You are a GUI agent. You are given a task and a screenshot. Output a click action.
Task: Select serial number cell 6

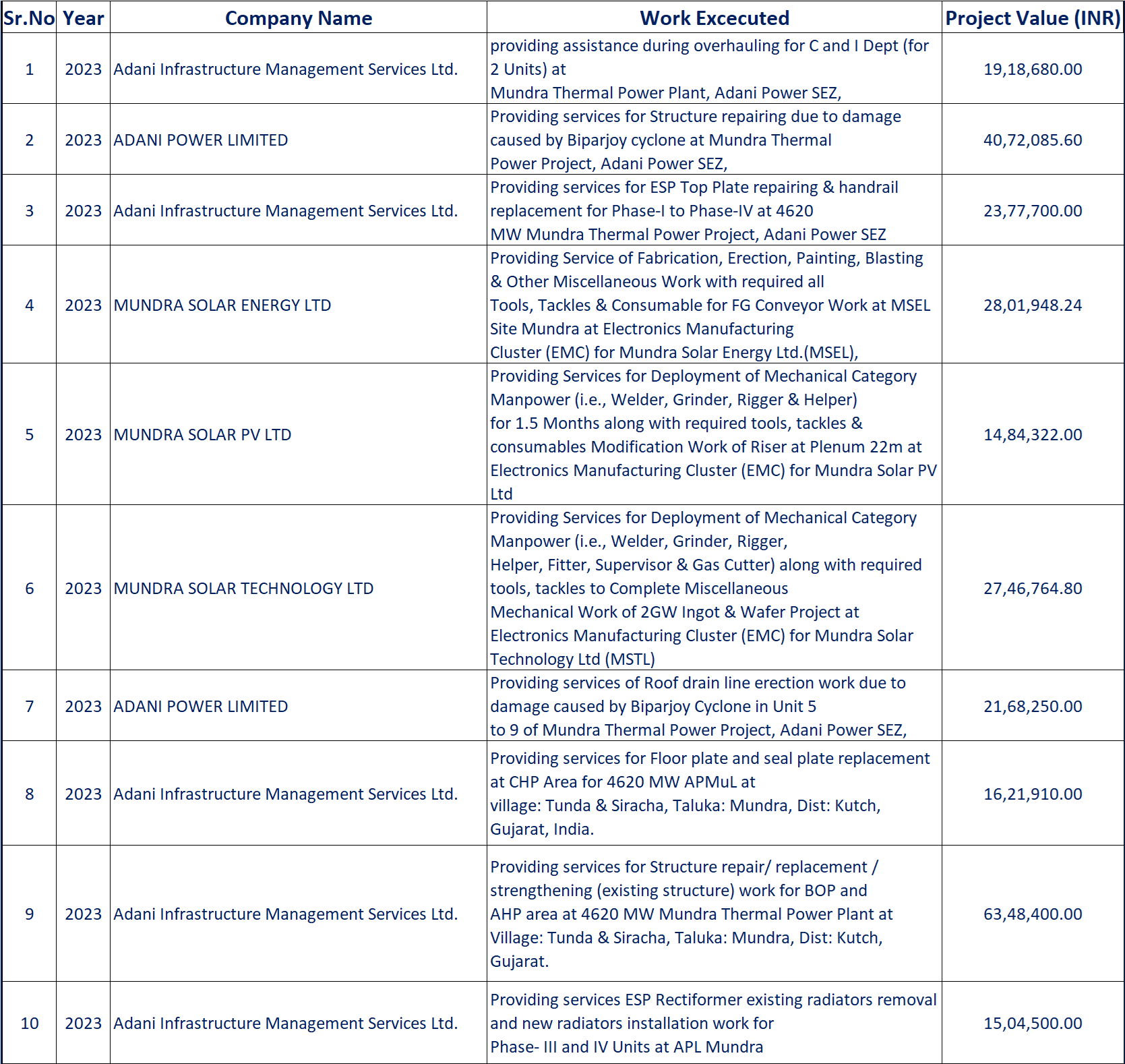click(29, 588)
